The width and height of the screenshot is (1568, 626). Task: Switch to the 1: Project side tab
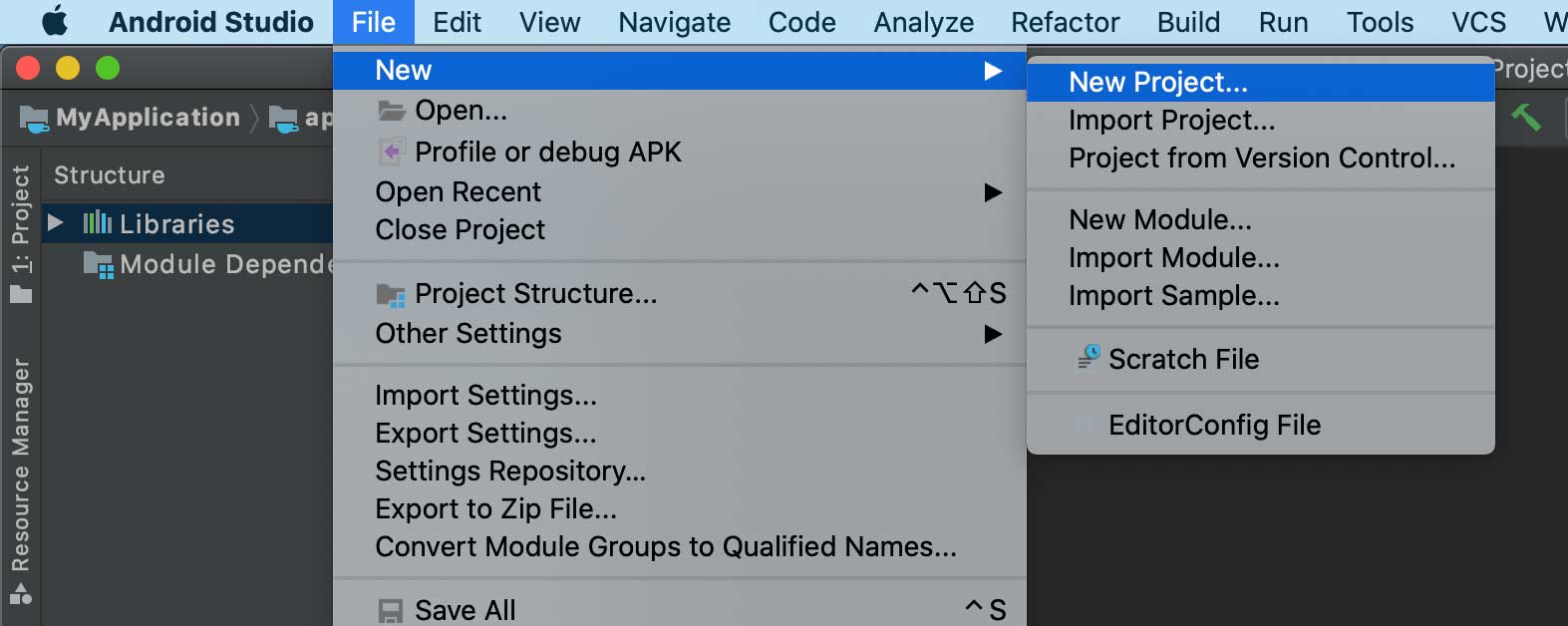(20, 221)
